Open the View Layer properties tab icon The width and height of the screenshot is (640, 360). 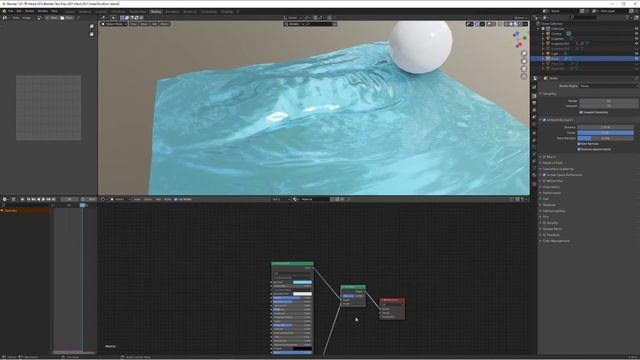[534, 110]
